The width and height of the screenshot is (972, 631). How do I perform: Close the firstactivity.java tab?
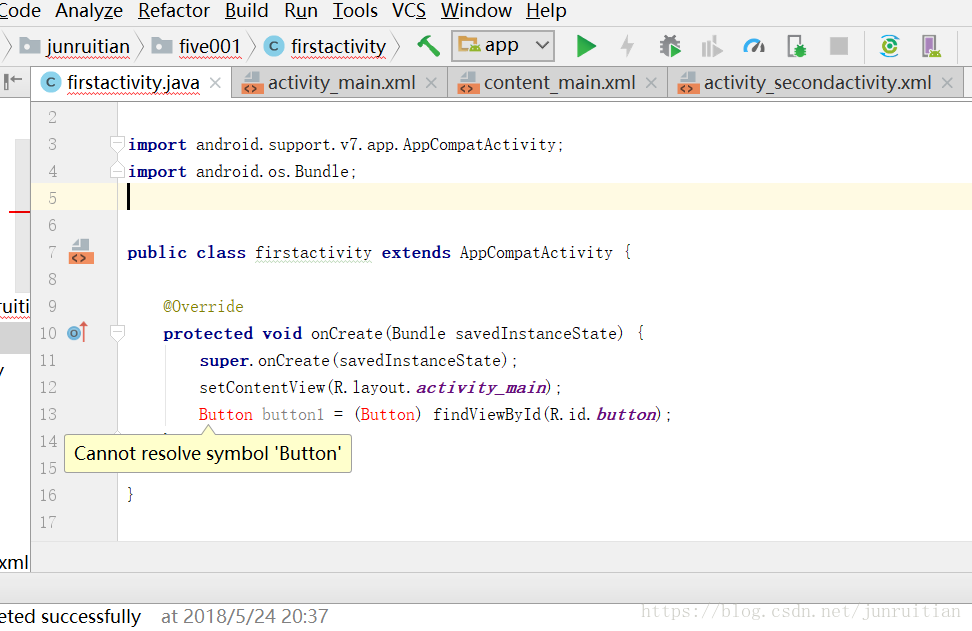click(x=215, y=82)
